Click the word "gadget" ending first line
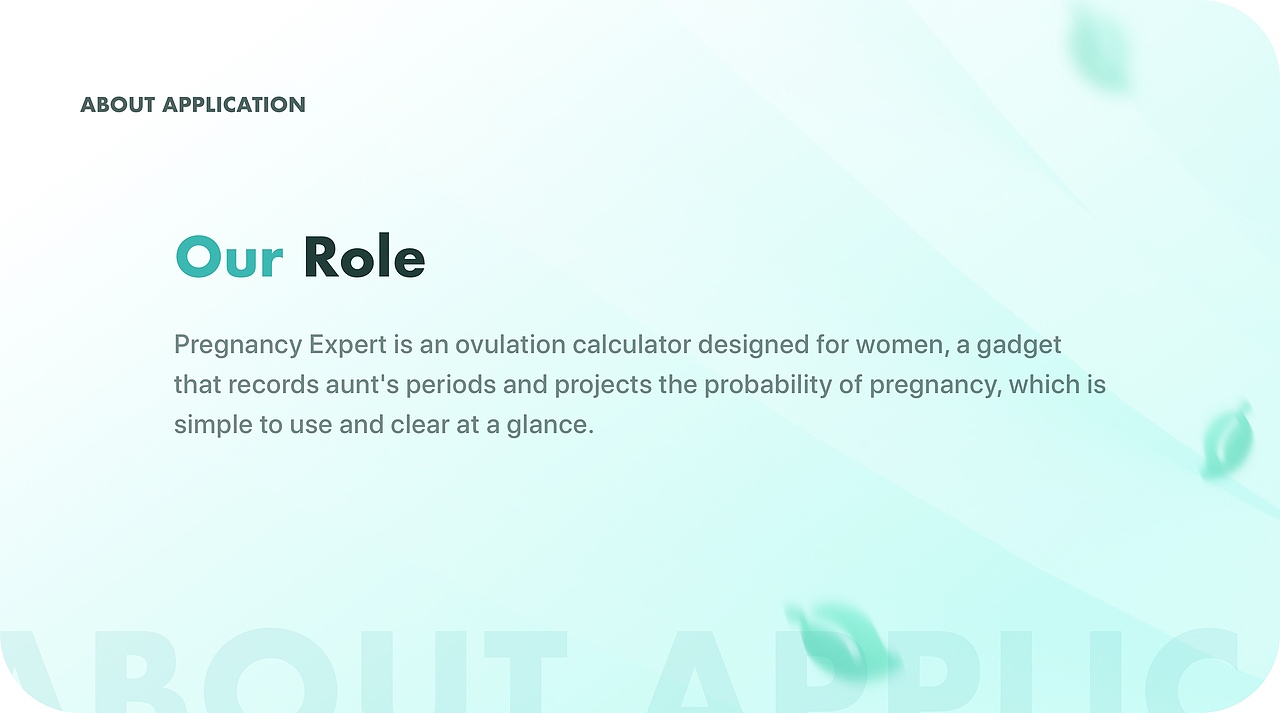Image resolution: width=1280 pixels, height=713 pixels. [1019, 346]
